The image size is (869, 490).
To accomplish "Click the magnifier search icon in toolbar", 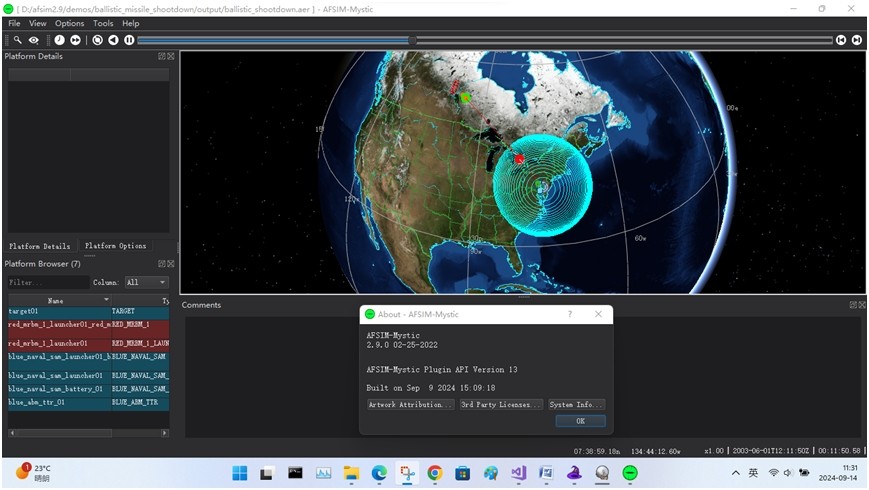I will coord(17,40).
